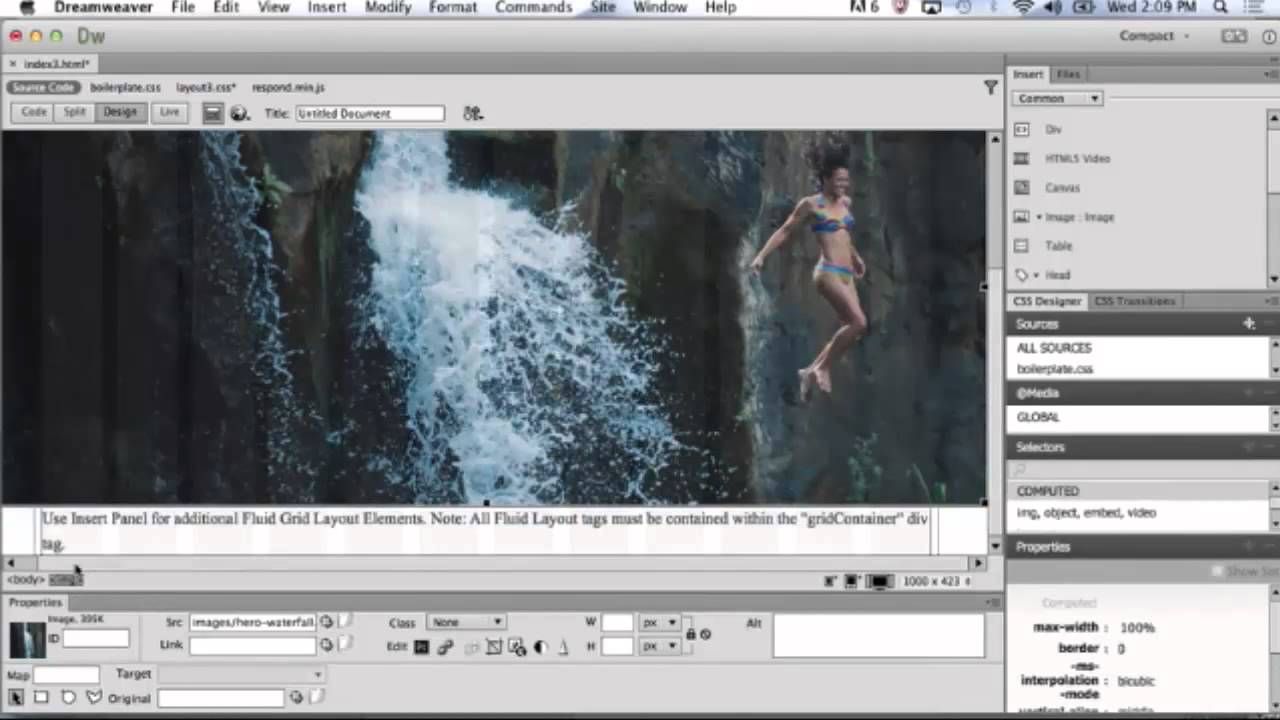Screen dimensions: 1280x720
Task: Open the Class None dropdown
Action: pos(468,622)
